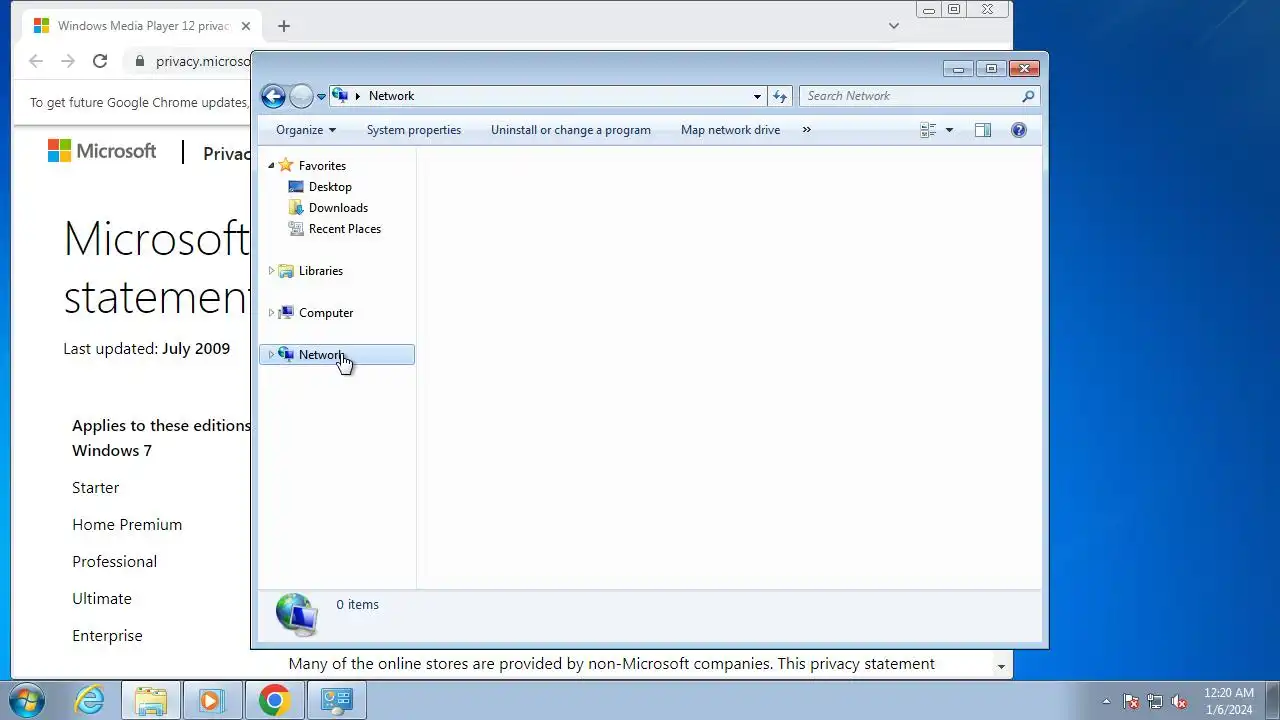Go back using the Explorer back arrow
Viewport: 1280px width, 720px height.
pos(273,96)
